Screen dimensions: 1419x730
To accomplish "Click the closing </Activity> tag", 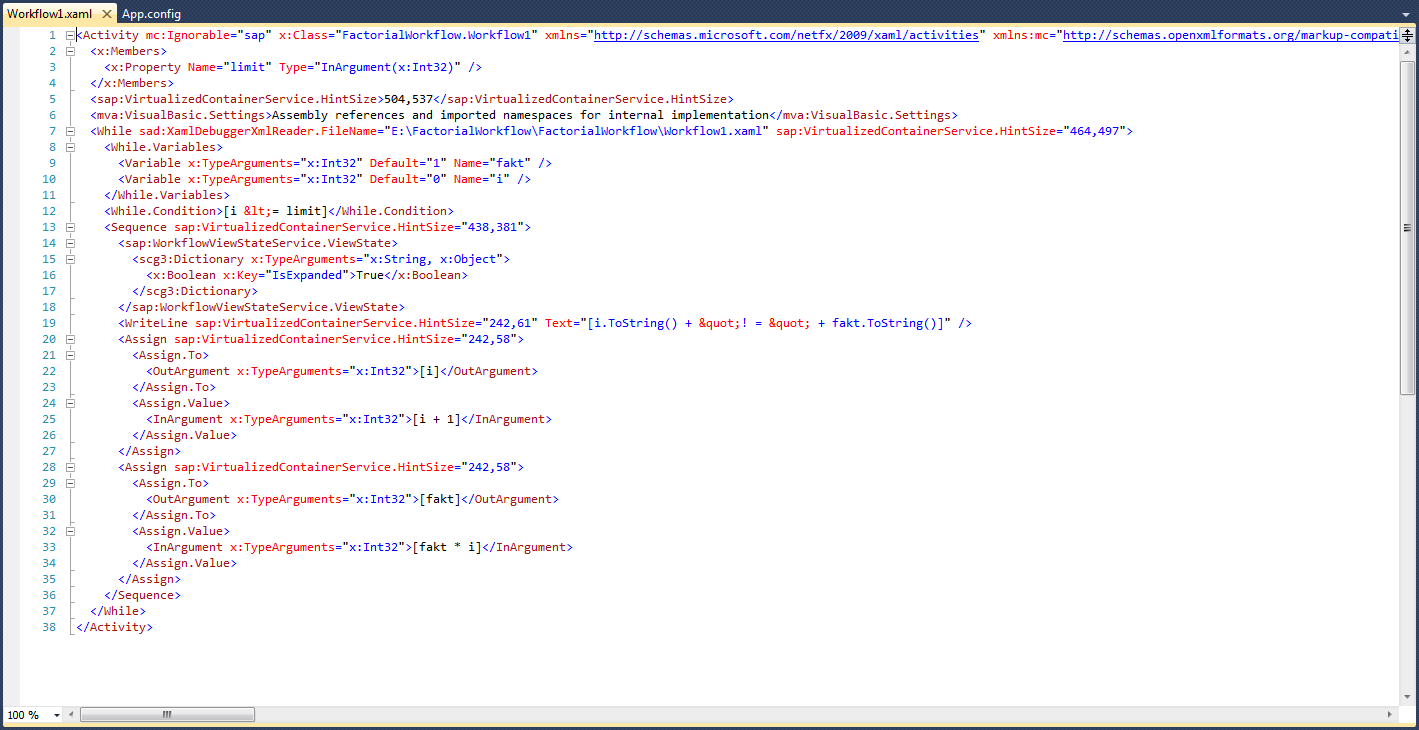I will click(x=115, y=627).
